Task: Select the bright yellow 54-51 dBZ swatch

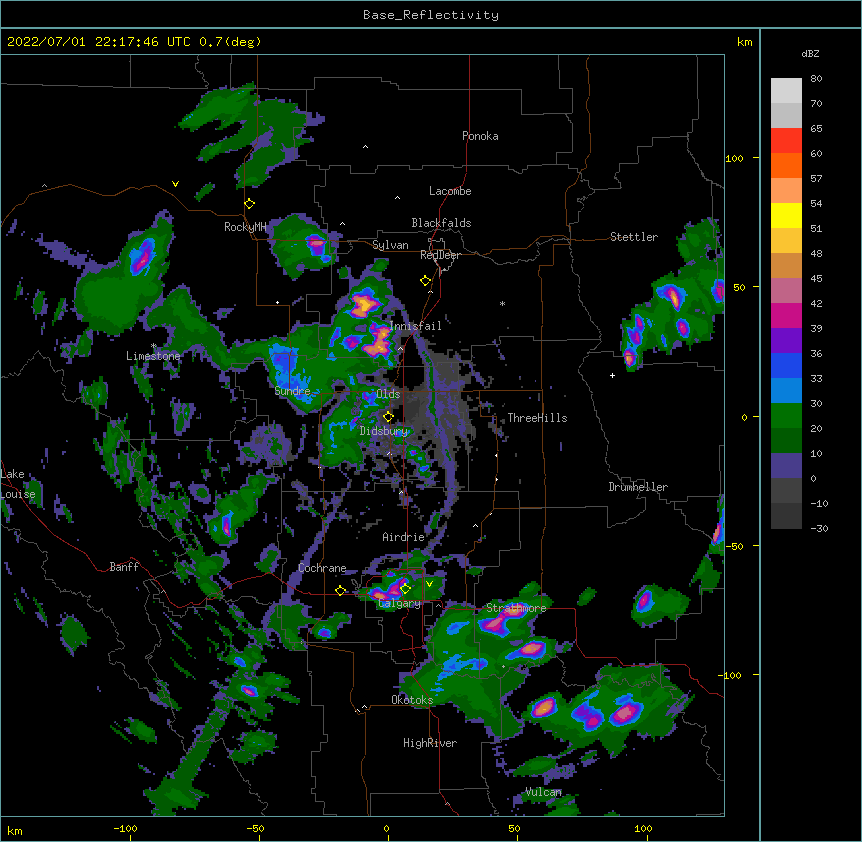Action: tap(786, 216)
